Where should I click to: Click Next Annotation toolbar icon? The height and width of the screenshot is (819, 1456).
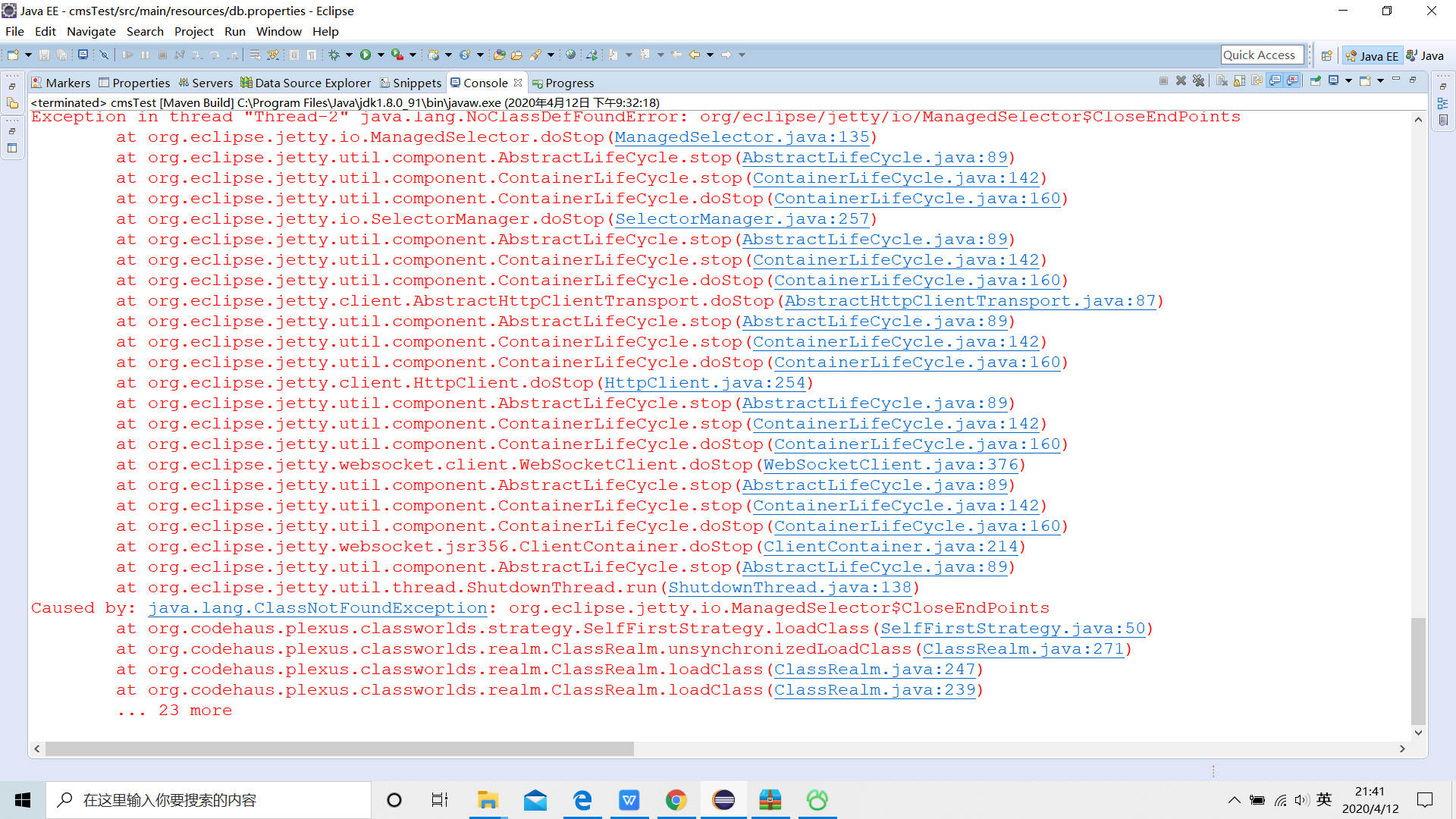pyautogui.click(x=613, y=55)
